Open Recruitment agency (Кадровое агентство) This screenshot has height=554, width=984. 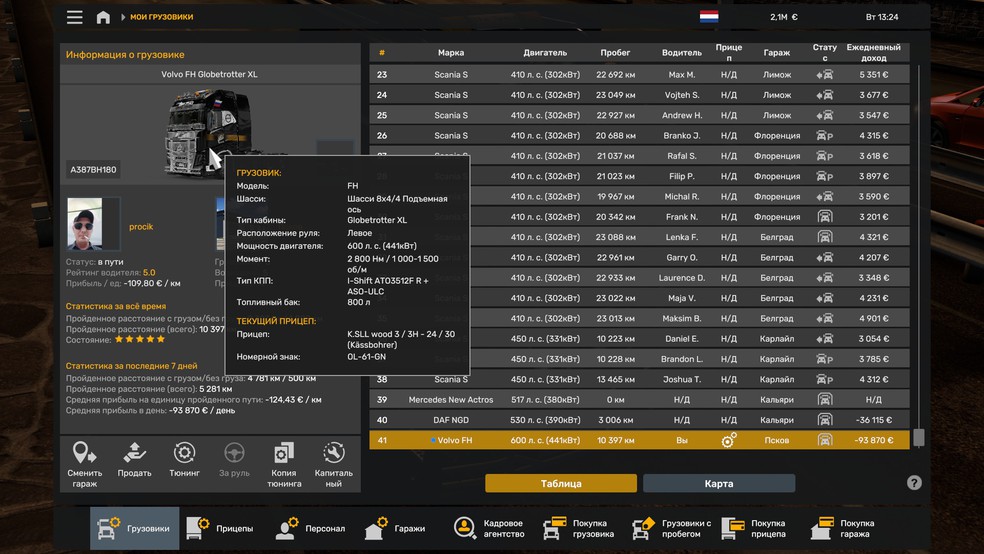pyautogui.click(x=489, y=528)
